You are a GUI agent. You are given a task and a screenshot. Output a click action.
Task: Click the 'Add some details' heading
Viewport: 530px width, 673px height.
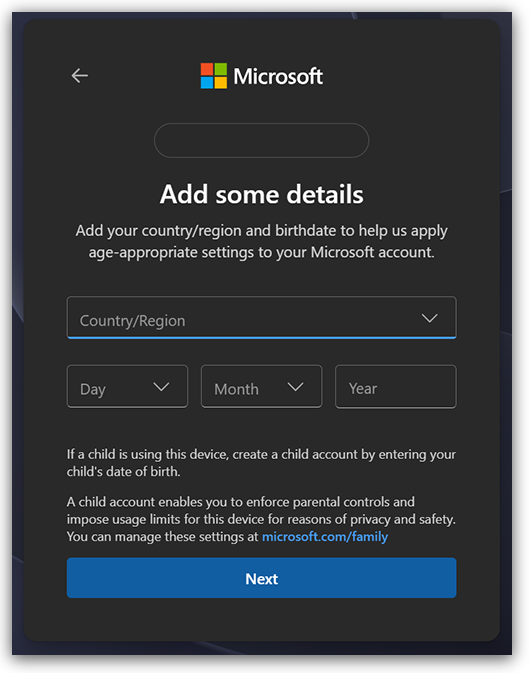coord(261,194)
